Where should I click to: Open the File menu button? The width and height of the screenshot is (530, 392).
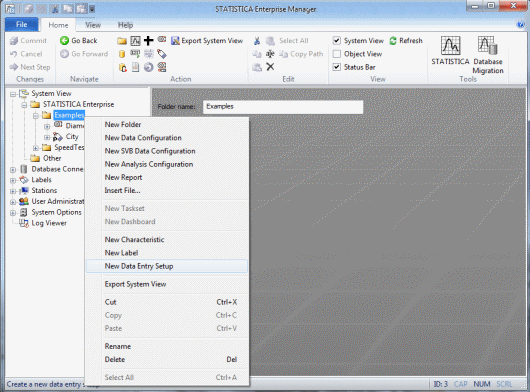tap(21, 25)
